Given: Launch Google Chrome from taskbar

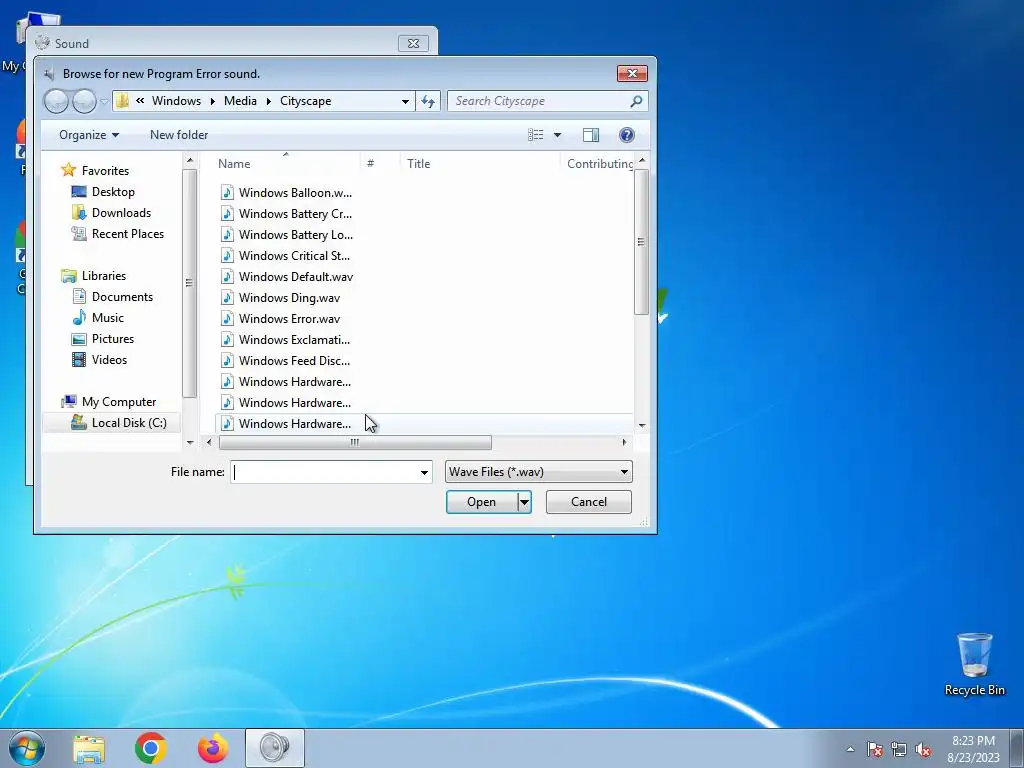Looking at the screenshot, I should point(151,748).
